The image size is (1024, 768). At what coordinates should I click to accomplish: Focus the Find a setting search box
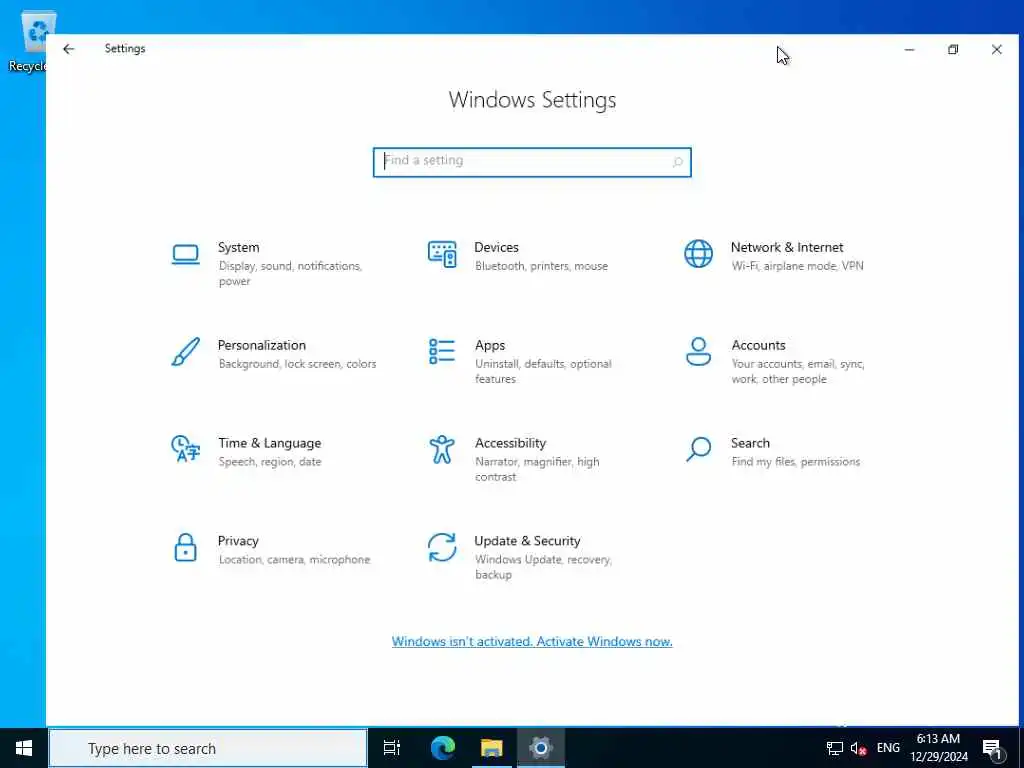(x=532, y=162)
